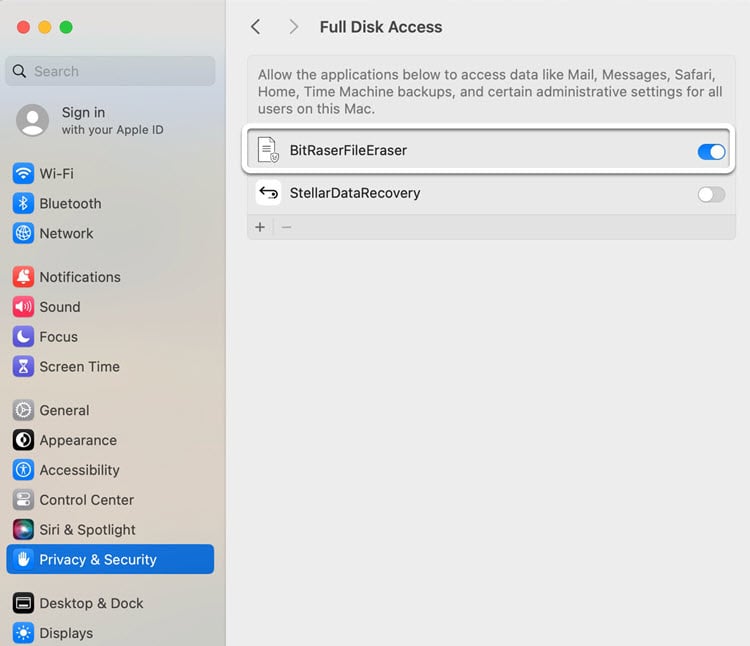
Task: Remove the application using the minus button
Action: coord(287,227)
